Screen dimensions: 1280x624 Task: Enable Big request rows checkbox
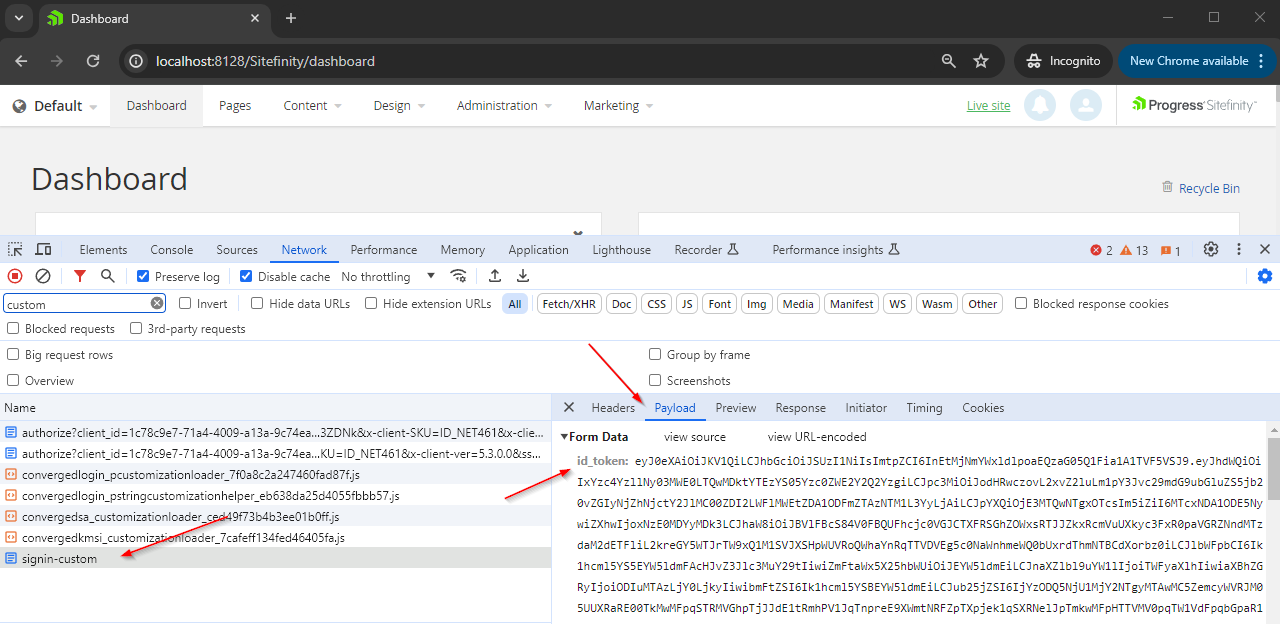pos(13,354)
